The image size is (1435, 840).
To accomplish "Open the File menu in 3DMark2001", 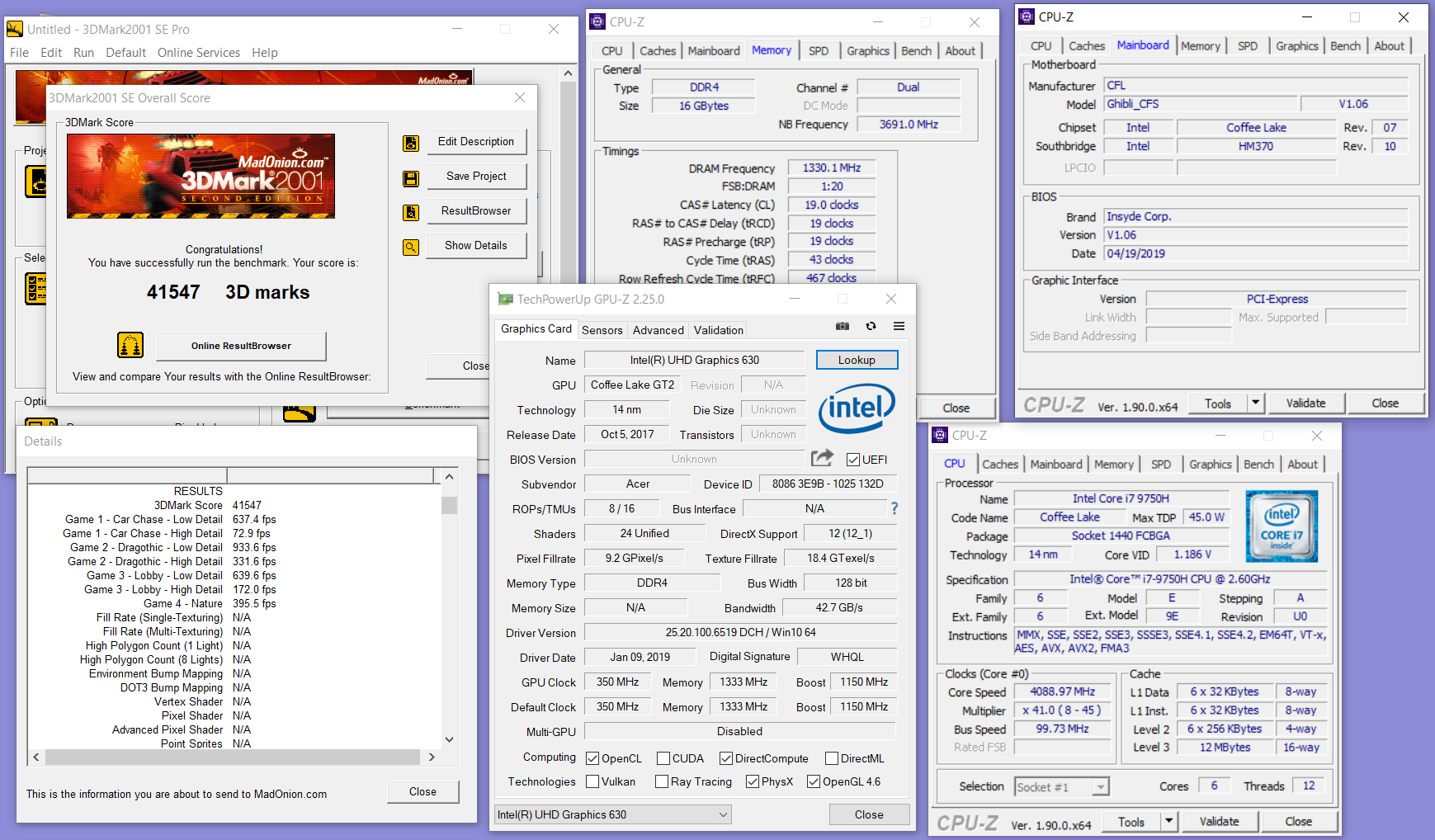I will tap(19, 52).
